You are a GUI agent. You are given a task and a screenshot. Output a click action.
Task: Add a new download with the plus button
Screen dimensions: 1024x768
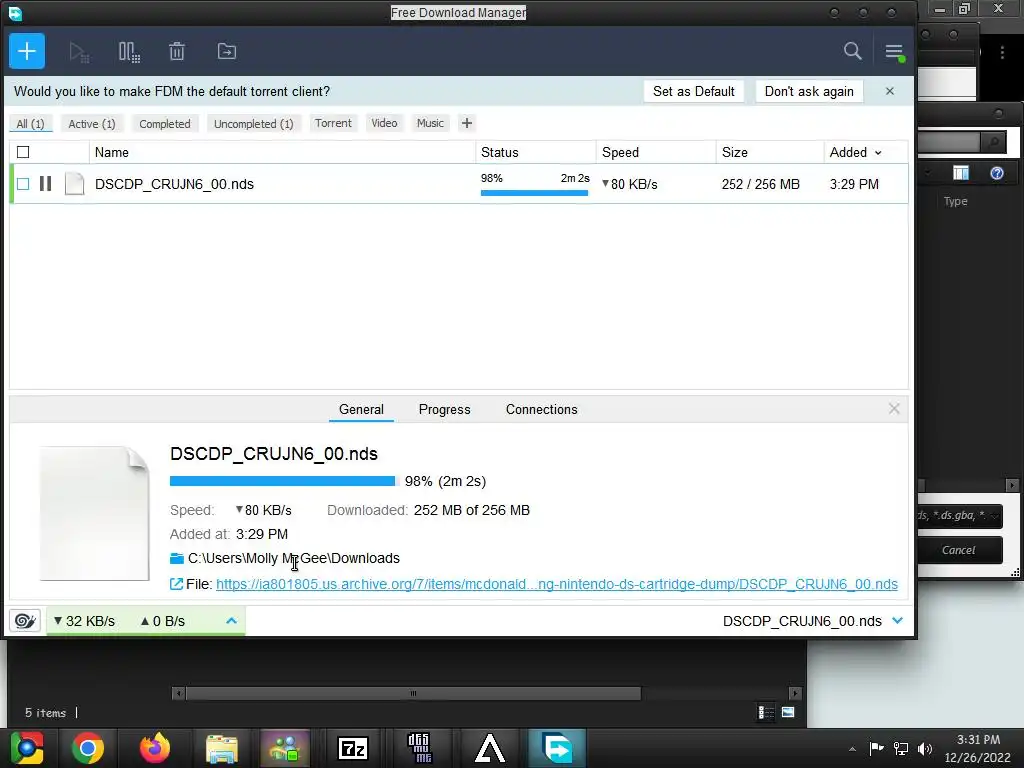pos(27,51)
